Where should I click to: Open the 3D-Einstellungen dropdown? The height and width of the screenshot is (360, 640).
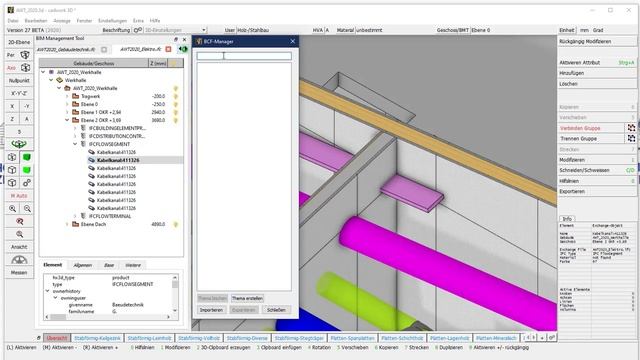click(204, 30)
